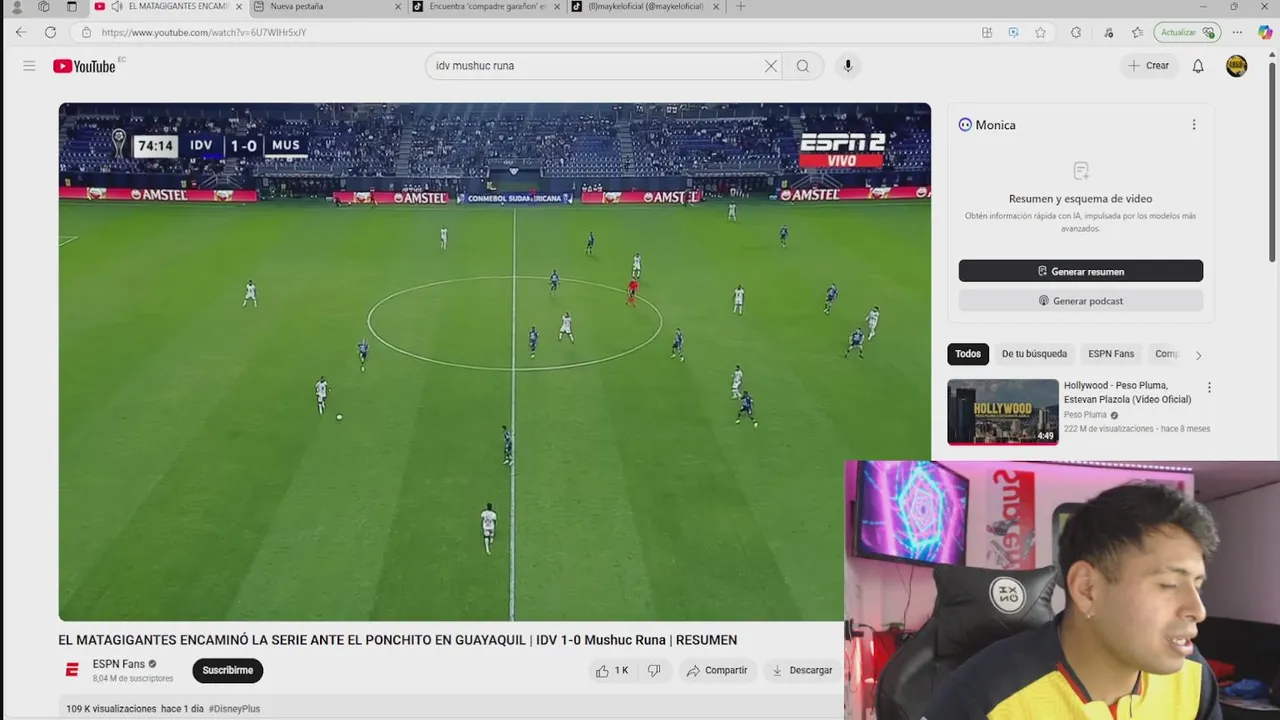Close the Nueva pestaña tab

click(397, 7)
